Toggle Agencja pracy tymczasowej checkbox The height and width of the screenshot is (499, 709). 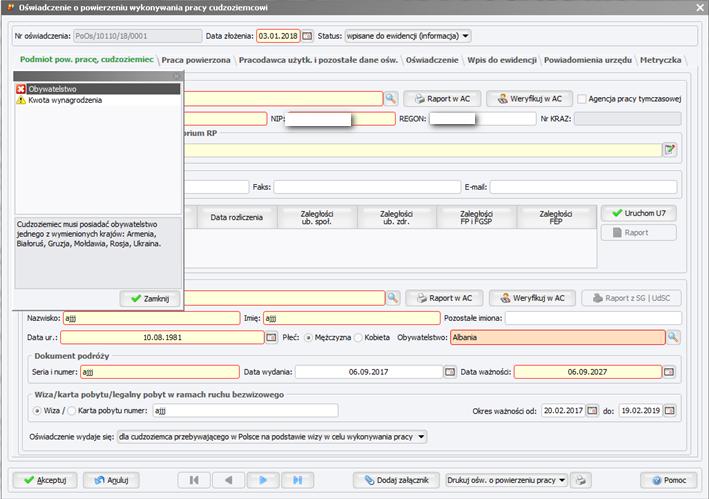point(582,99)
